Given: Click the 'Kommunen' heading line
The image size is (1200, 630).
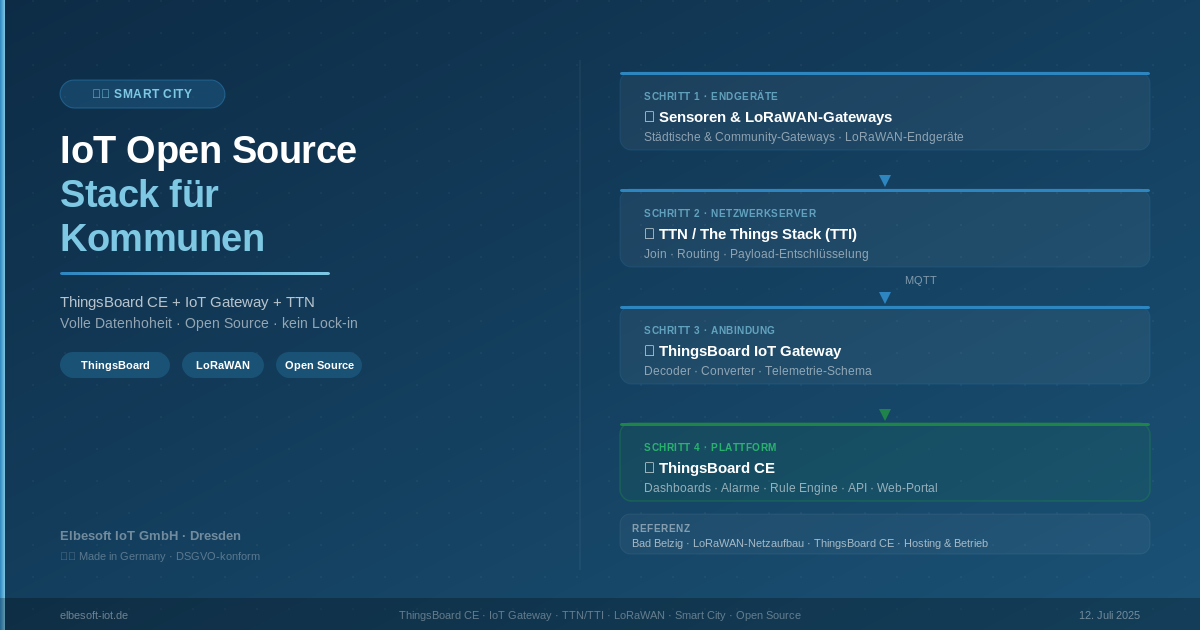Looking at the screenshot, I should tap(162, 238).
